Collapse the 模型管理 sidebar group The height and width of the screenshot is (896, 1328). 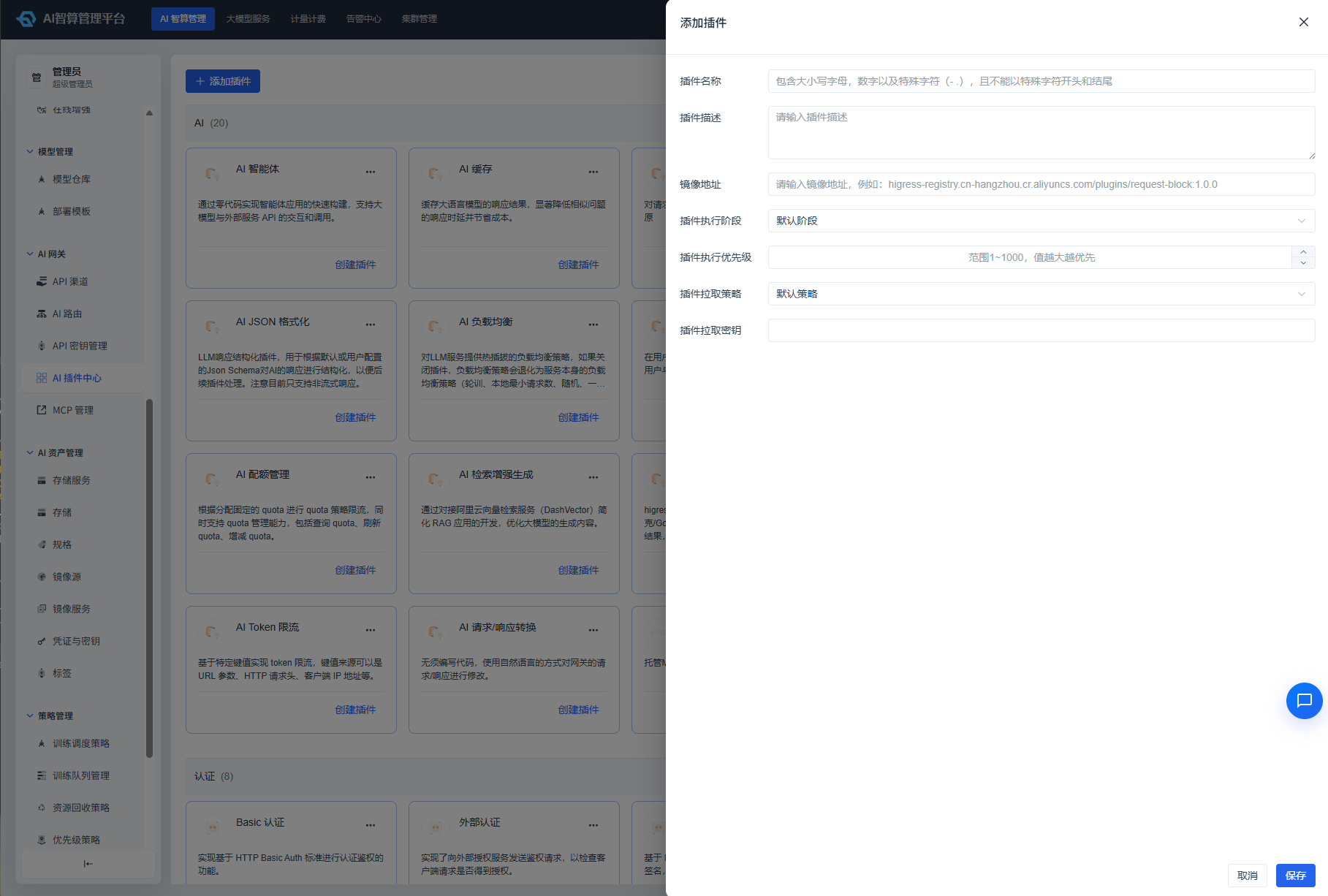(x=30, y=151)
